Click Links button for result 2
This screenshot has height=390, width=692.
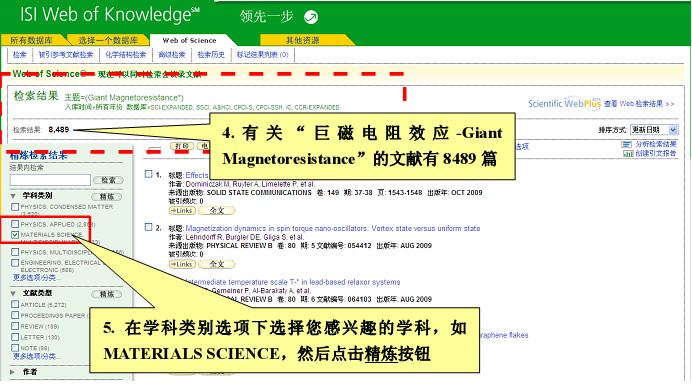pyautogui.click(x=182, y=264)
